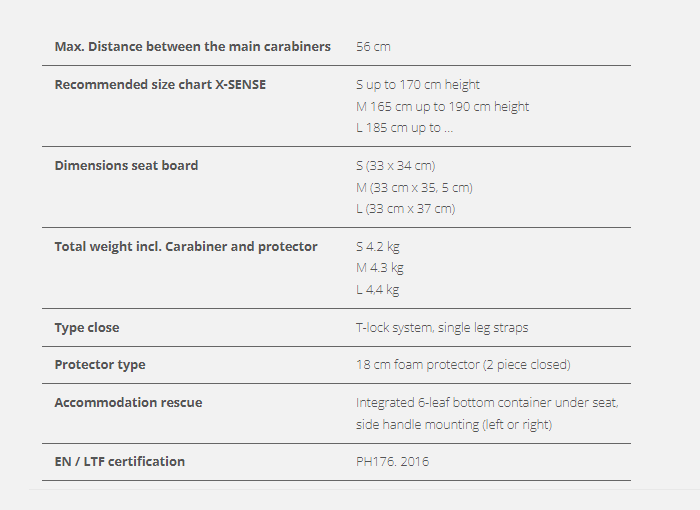Viewport: 700px width, 510px height.
Task: Click the "Recommended size chart X-SENSE" heading
Action: [x=160, y=85]
